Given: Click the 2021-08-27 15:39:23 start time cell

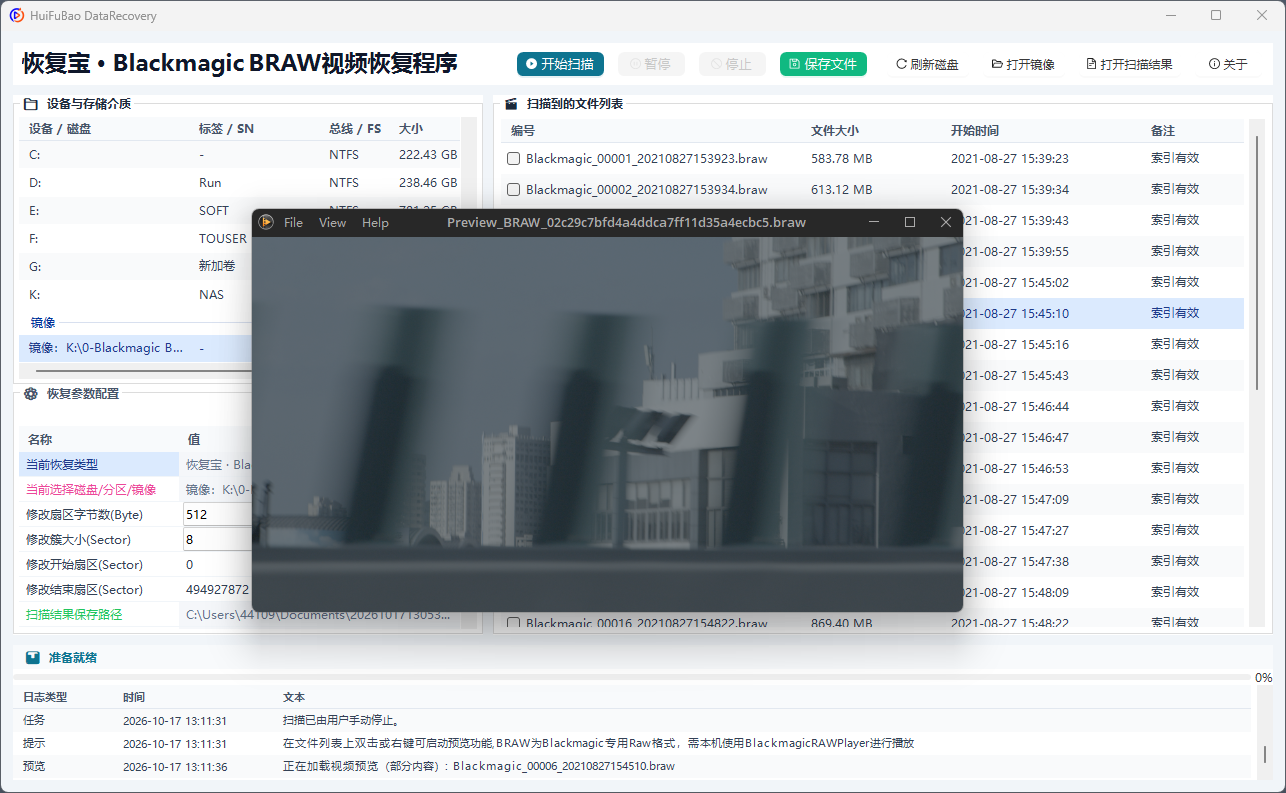Looking at the screenshot, I should pyautogui.click(x=1010, y=159).
